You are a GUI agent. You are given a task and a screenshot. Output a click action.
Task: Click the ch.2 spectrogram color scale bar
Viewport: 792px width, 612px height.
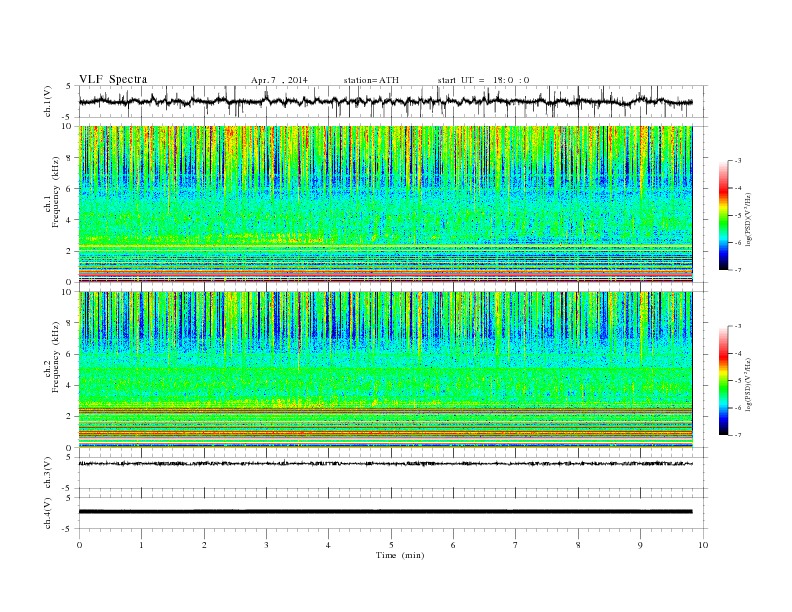[723, 381]
